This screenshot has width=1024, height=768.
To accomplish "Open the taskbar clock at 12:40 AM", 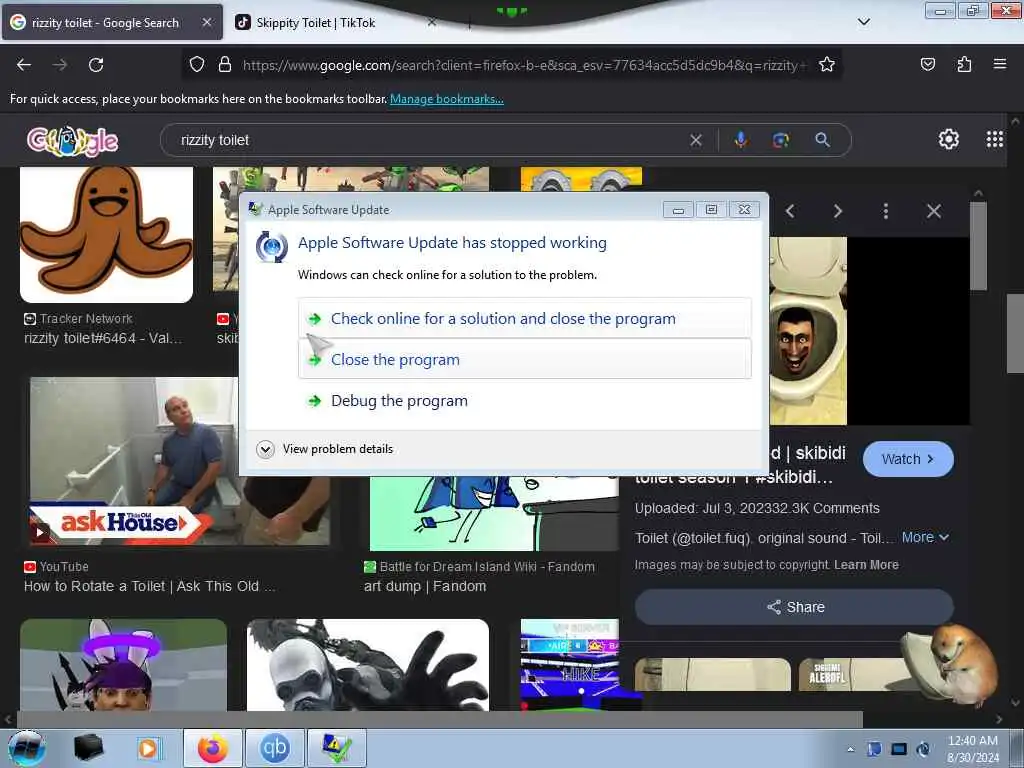I will click(x=972, y=749).
